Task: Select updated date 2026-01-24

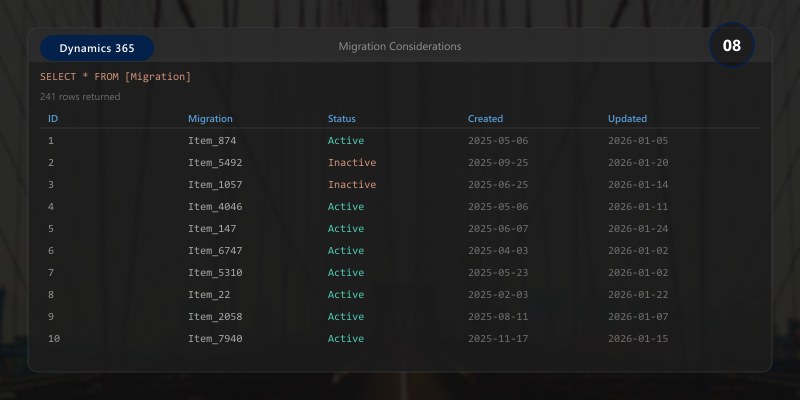Action: tap(638, 229)
